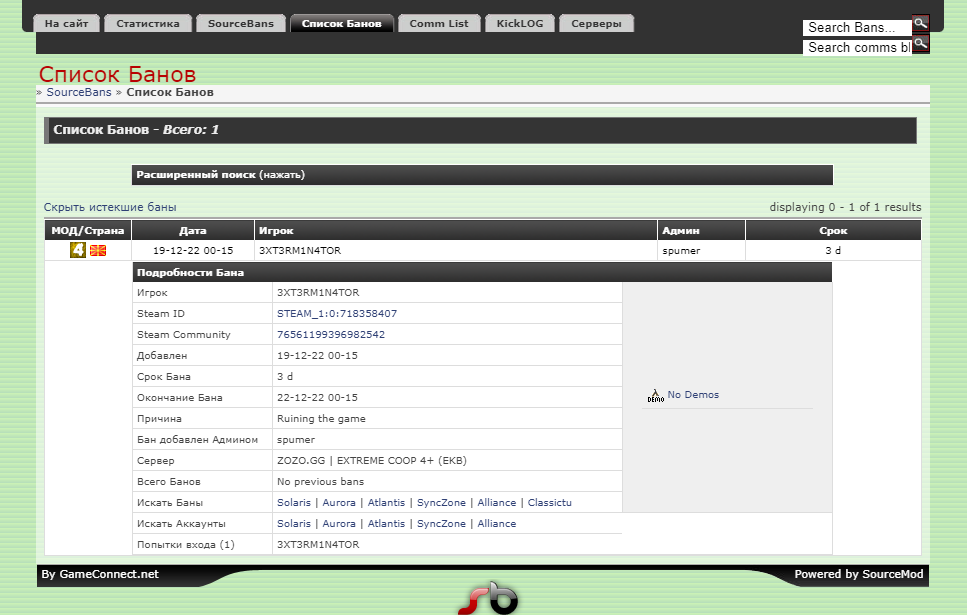
Task: Collapse the Подробности Бана details header
Action: tap(482, 272)
